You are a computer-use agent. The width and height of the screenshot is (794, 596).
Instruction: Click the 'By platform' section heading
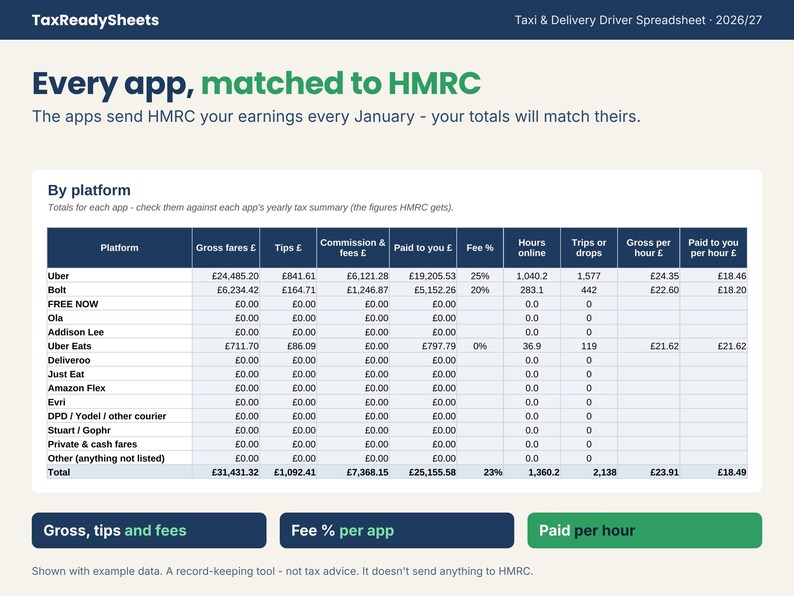pyautogui.click(x=89, y=190)
